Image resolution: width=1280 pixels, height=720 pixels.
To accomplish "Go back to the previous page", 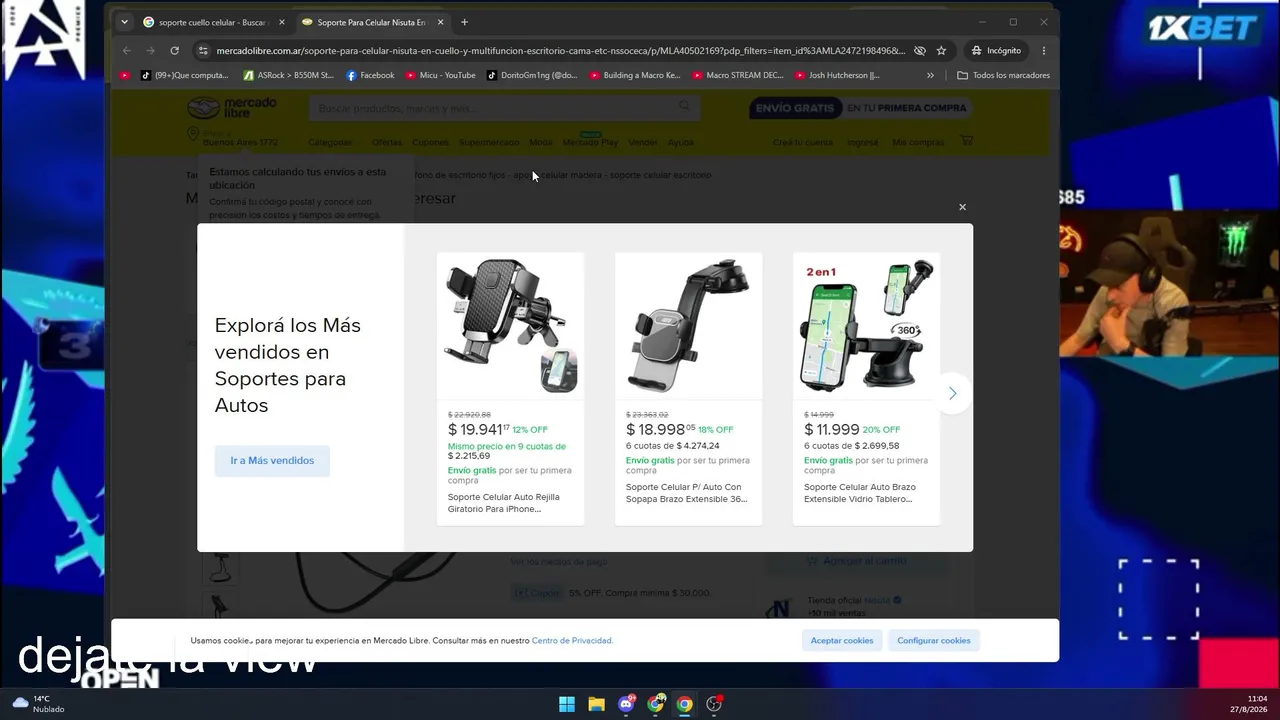I will 127,51.
